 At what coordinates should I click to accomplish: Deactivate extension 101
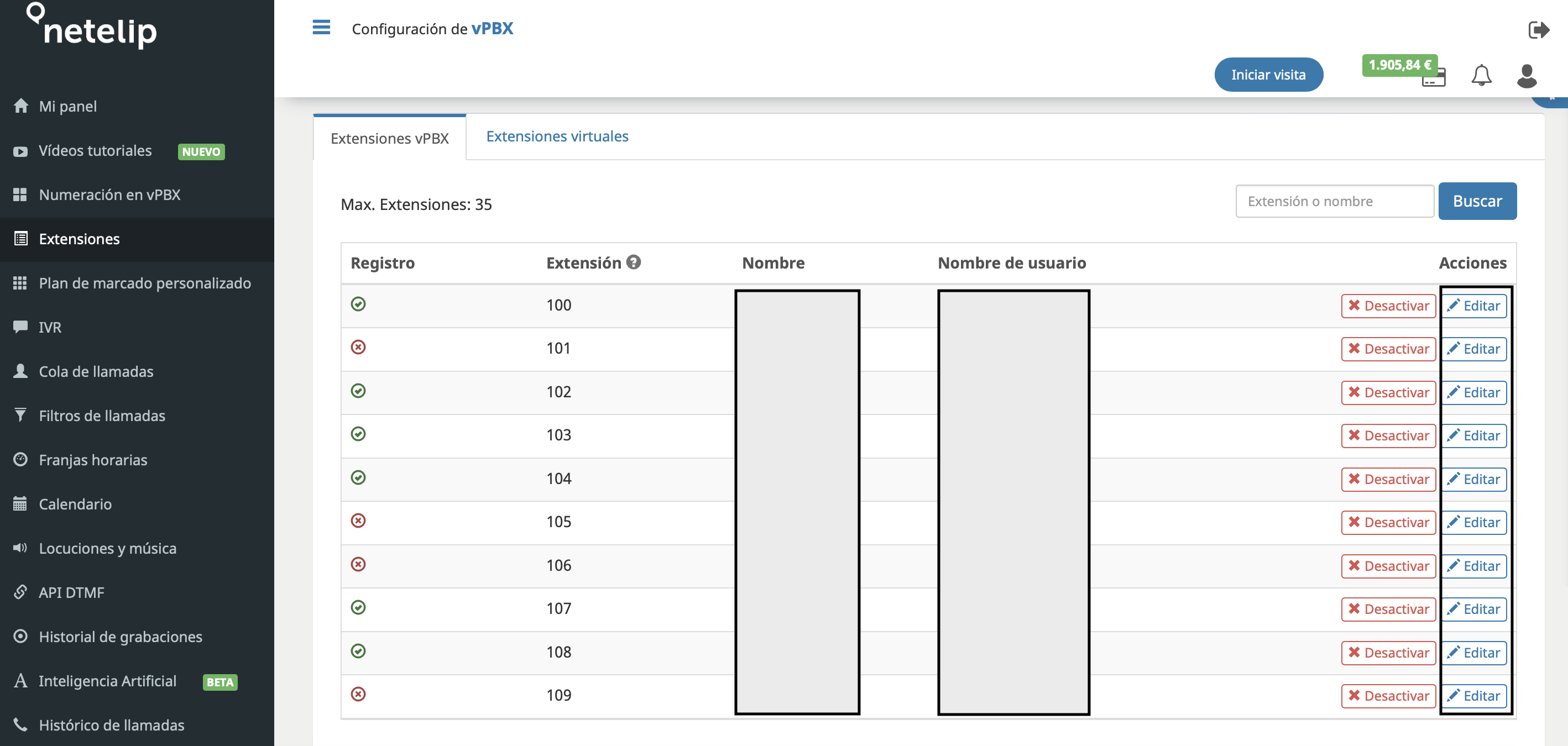pyautogui.click(x=1388, y=349)
